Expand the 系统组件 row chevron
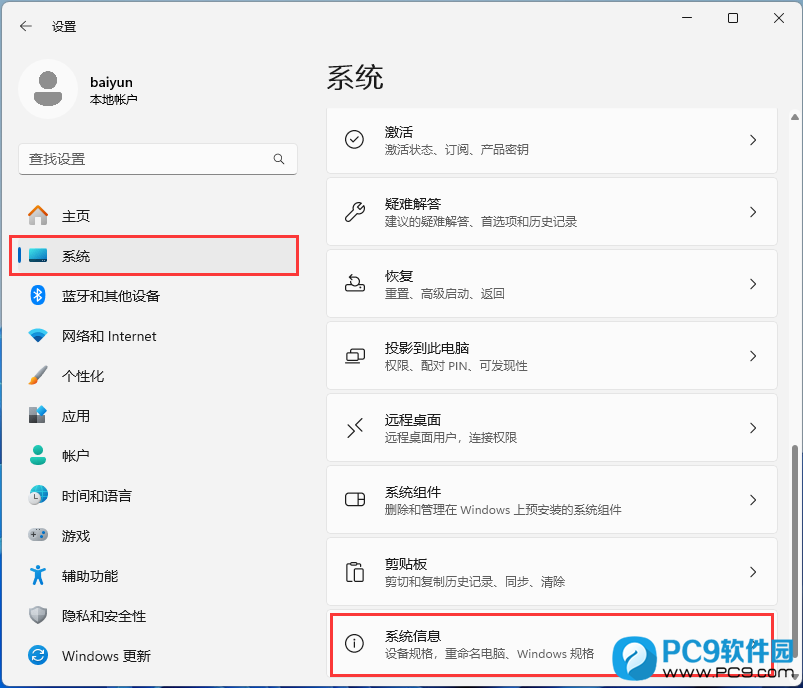 [753, 500]
